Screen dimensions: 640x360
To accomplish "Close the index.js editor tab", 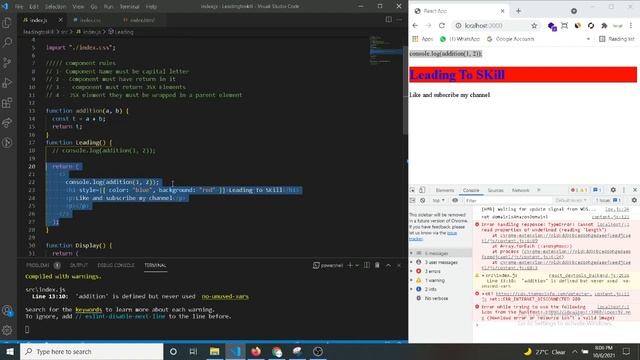I will tap(60, 20).
